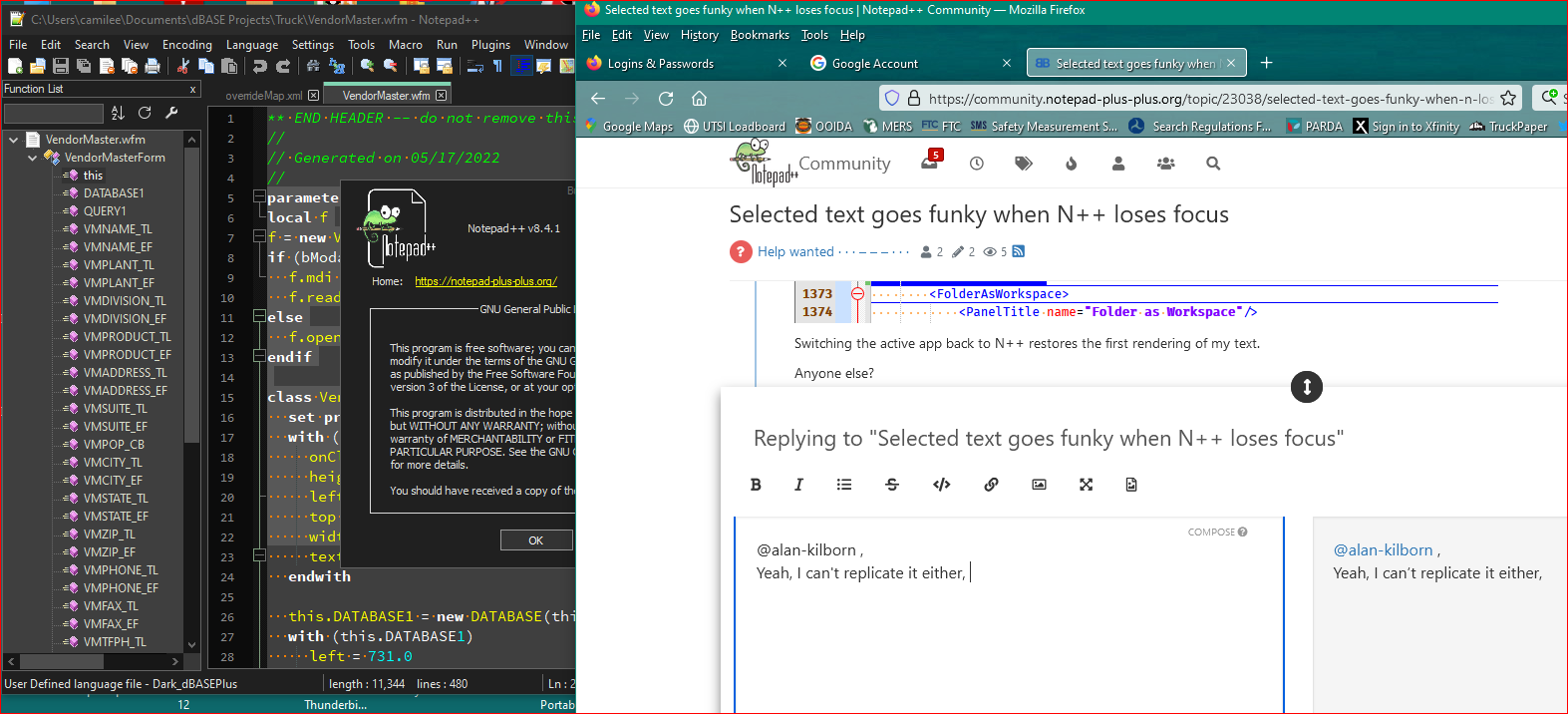Toggle fullscreen composer mode
1568x714 pixels.
click(1086, 485)
